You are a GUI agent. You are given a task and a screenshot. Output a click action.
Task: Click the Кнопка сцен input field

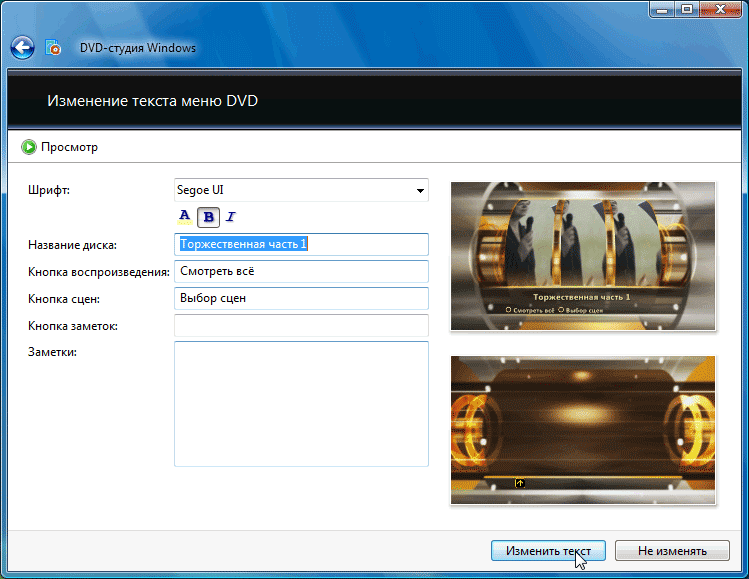coord(301,298)
